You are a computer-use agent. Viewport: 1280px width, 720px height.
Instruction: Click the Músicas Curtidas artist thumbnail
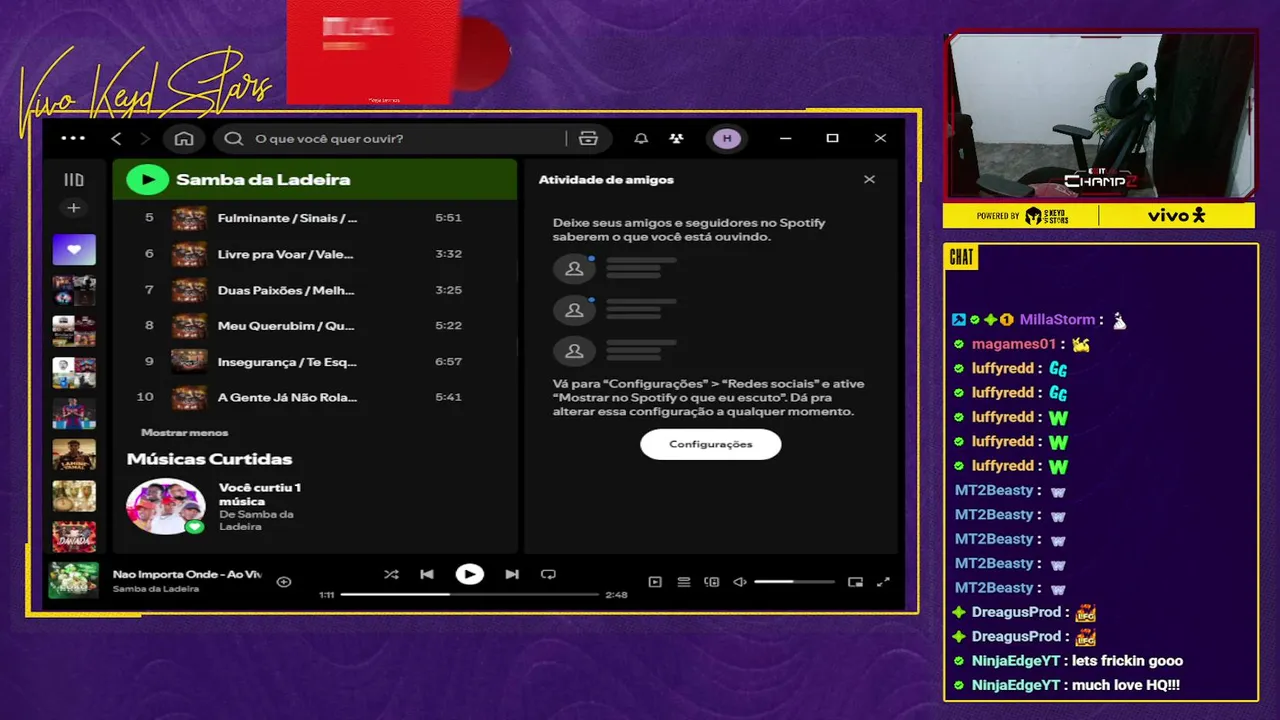tap(166, 506)
